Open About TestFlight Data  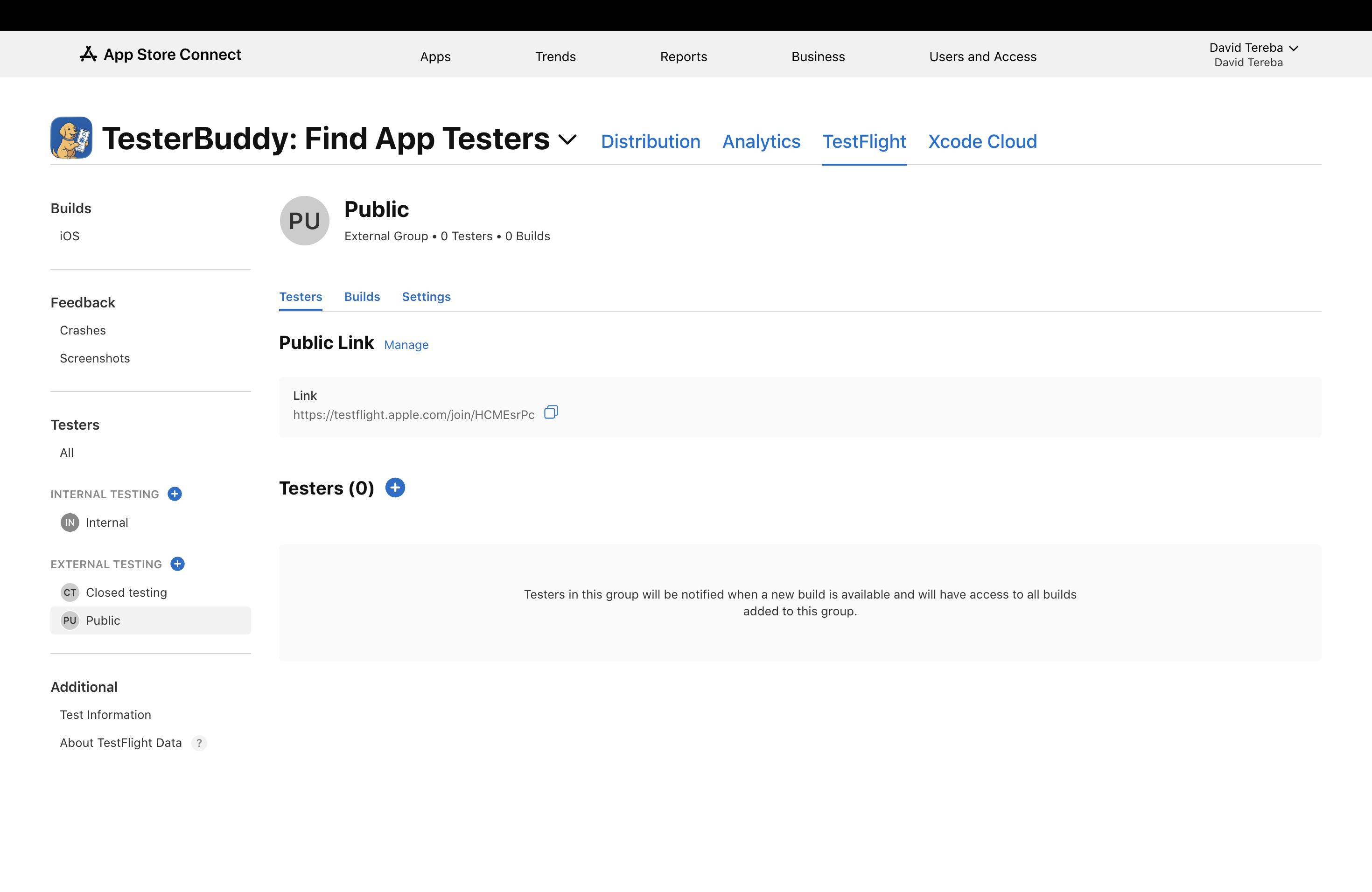(121, 743)
